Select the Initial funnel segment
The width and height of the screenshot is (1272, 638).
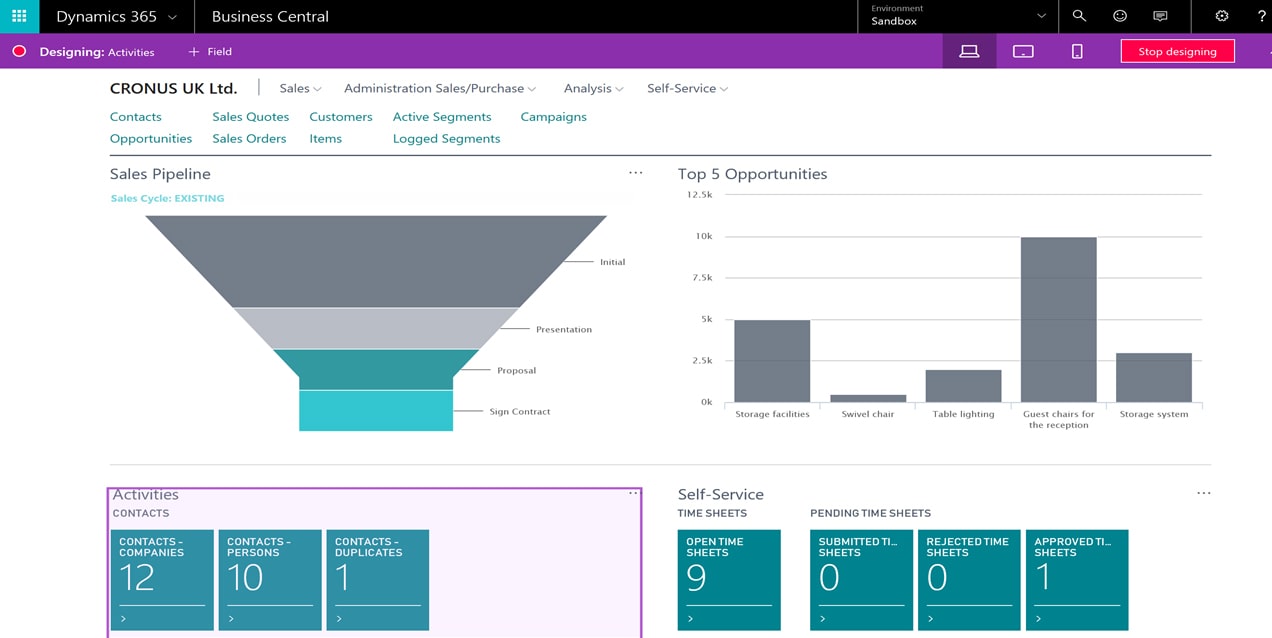coord(376,261)
